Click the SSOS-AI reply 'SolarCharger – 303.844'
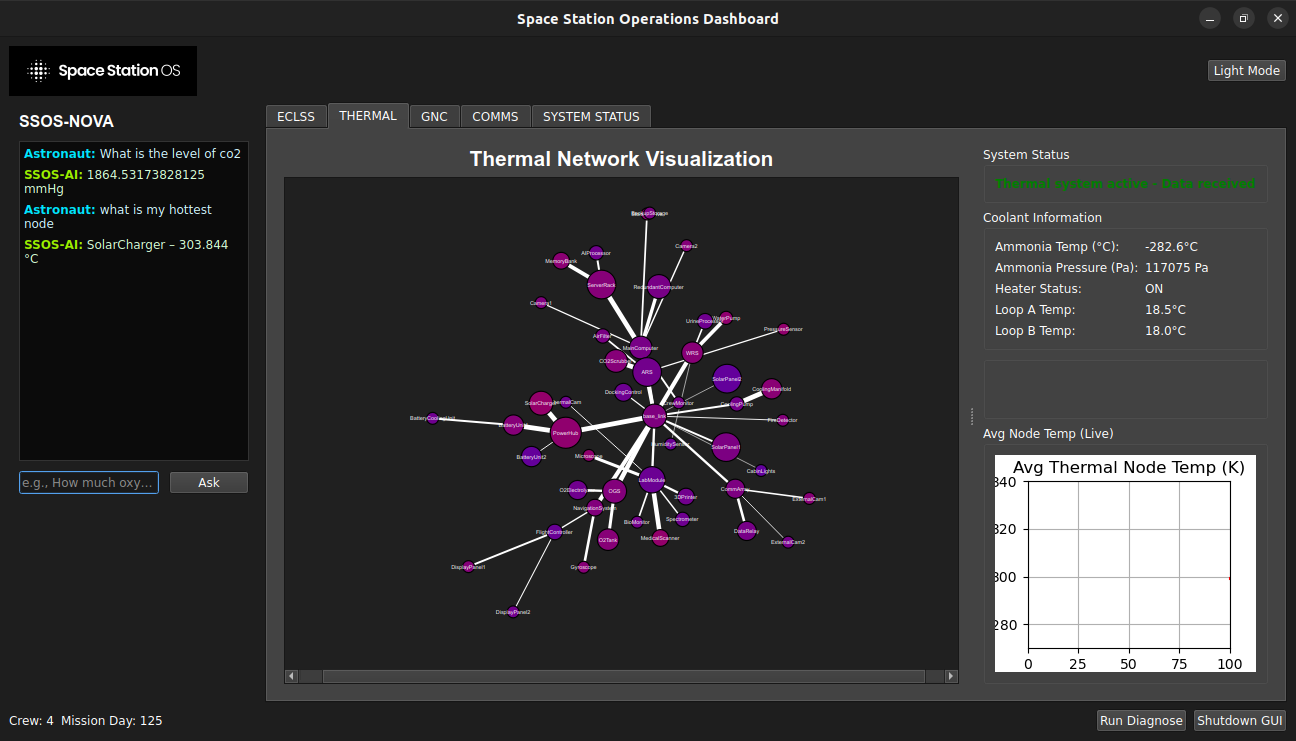 [126, 251]
